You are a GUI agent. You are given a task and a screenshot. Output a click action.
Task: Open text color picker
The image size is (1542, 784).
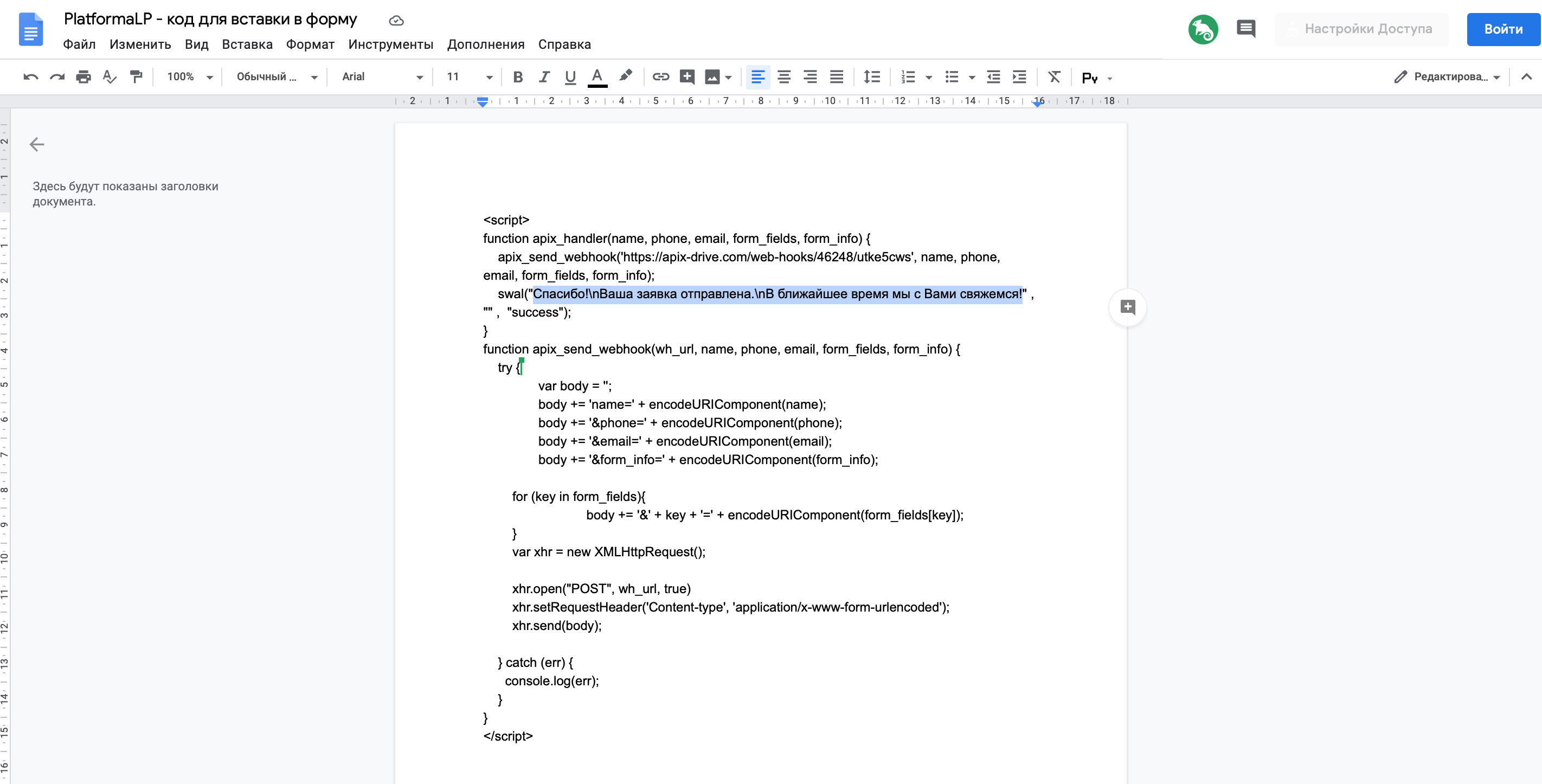pos(597,76)
